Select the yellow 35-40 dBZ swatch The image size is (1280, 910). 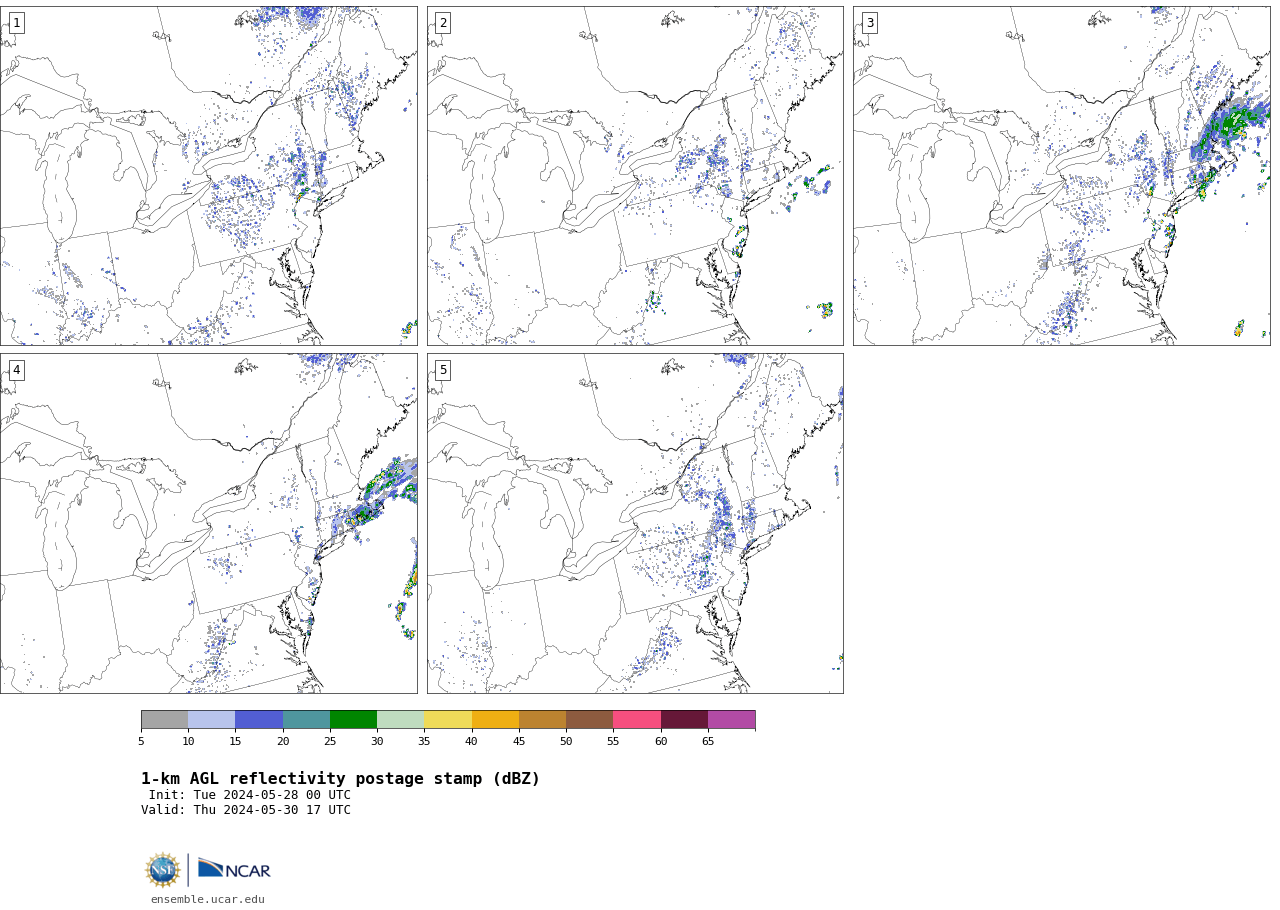tap(448, 720)
